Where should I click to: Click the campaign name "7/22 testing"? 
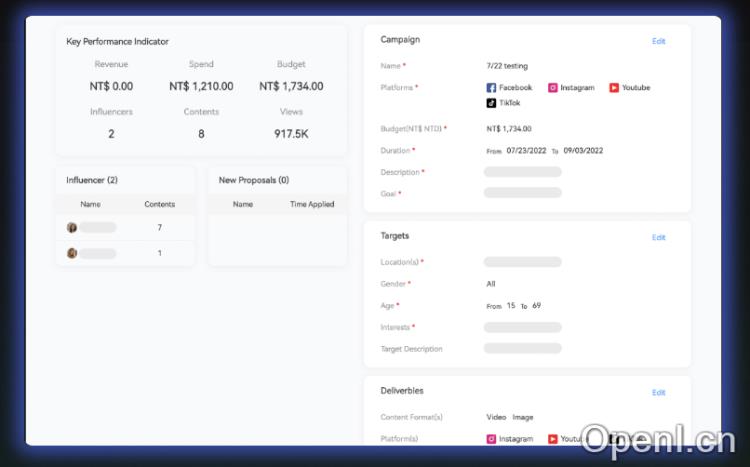(507, 66)
